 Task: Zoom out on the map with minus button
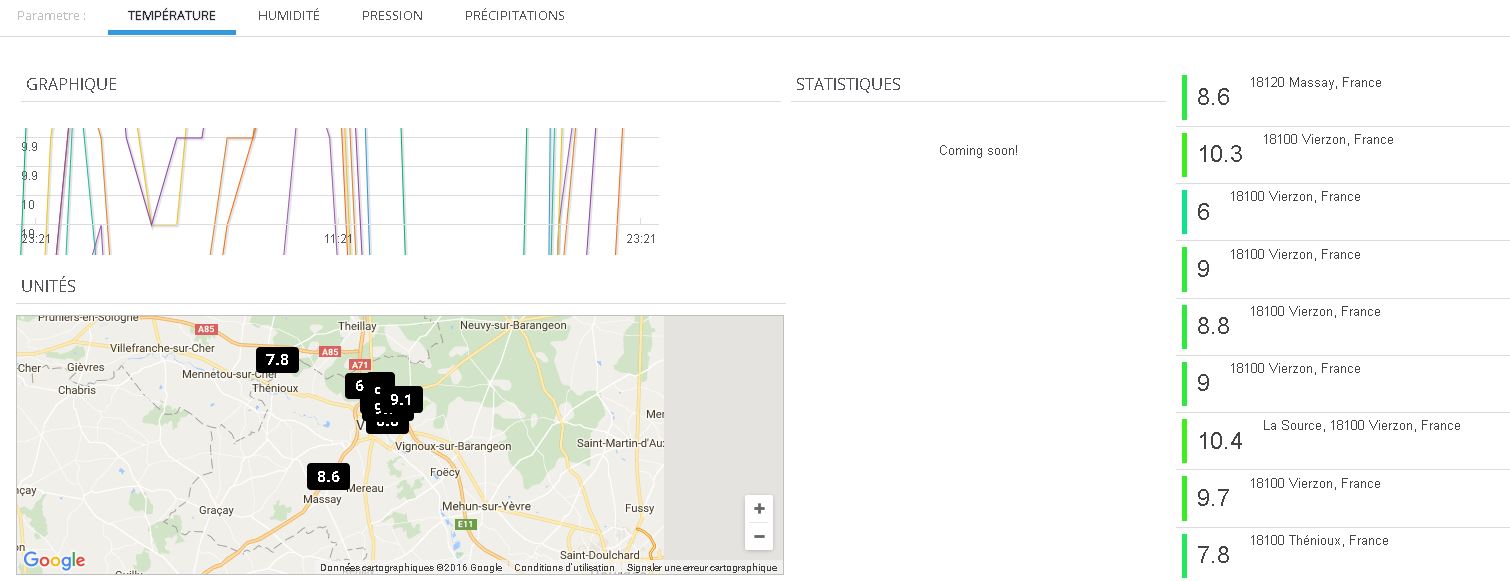point(759,537)
